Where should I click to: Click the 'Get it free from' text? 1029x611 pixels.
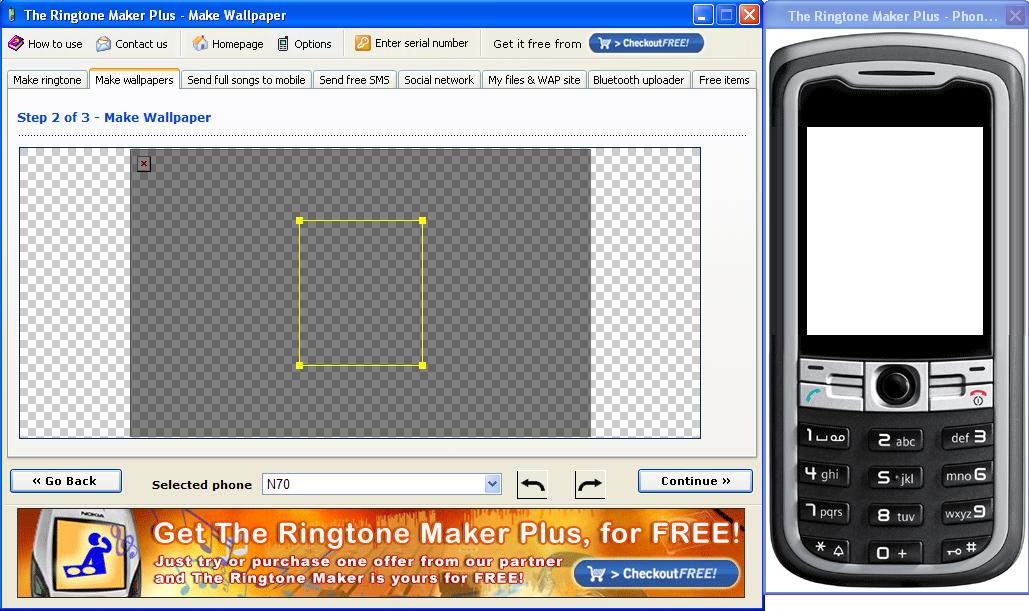point(537,44)
